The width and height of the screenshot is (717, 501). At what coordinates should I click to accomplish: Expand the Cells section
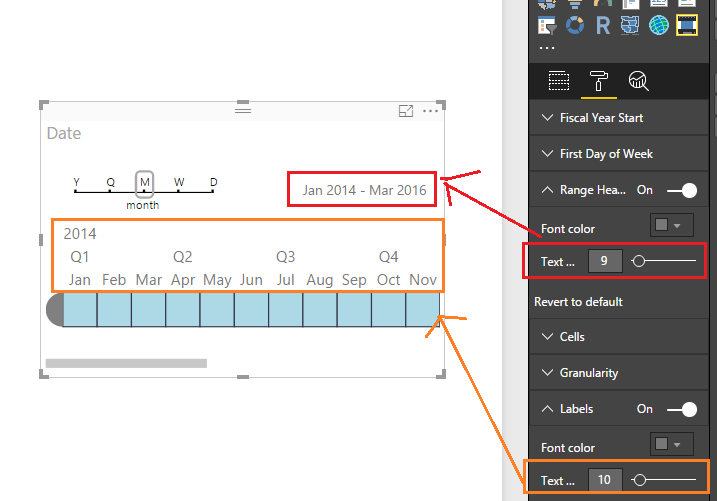tap(619, 337)
